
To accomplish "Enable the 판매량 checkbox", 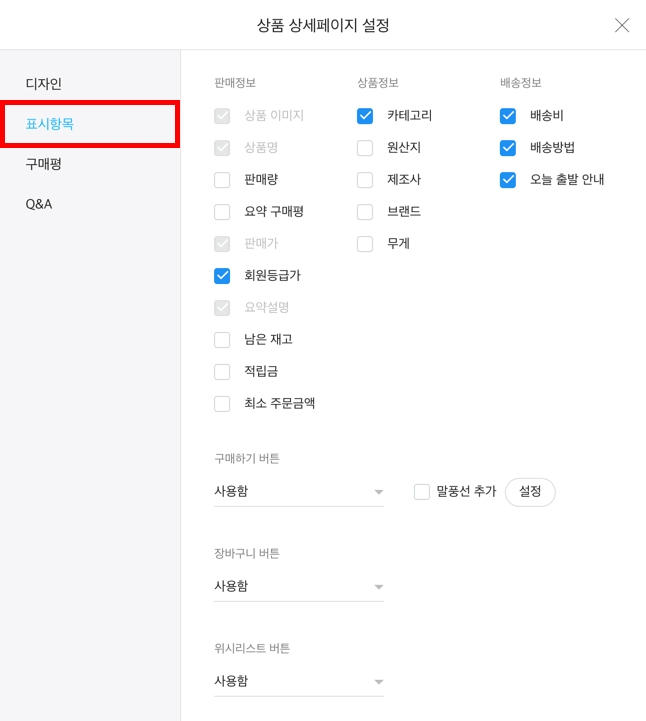I will [x=222, y=180].
